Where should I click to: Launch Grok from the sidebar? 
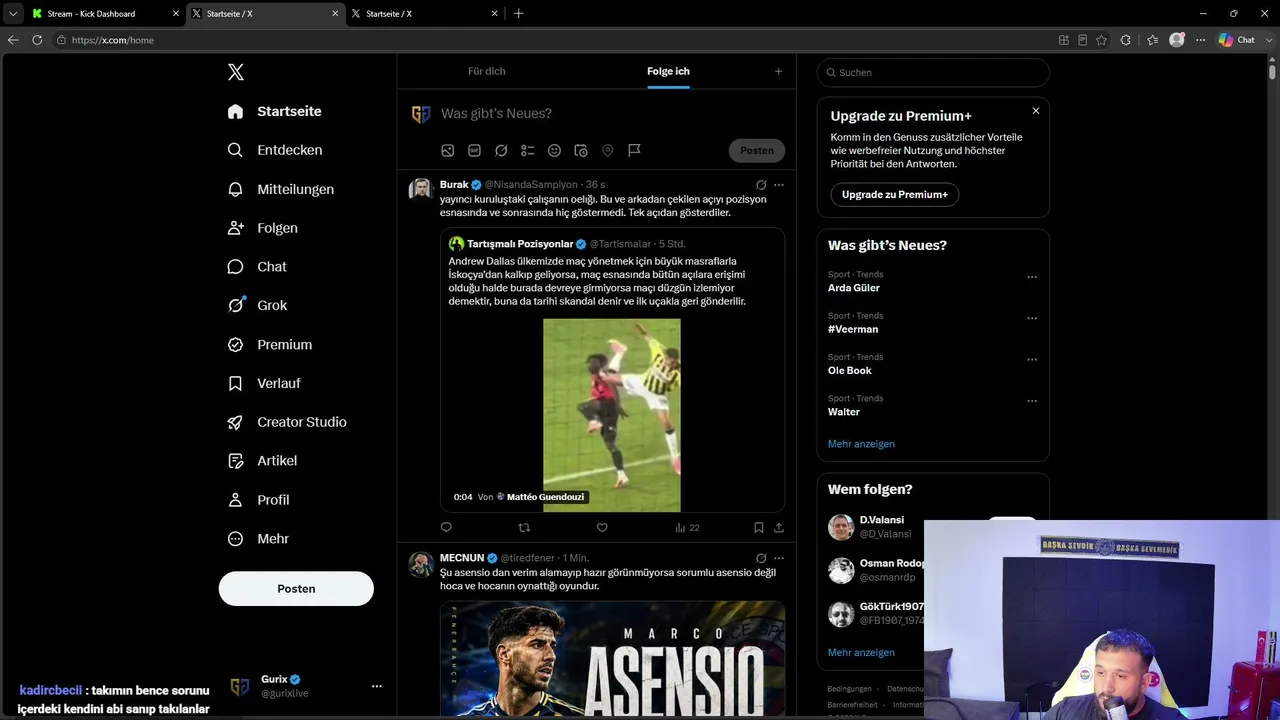click(x=257, y=305)
